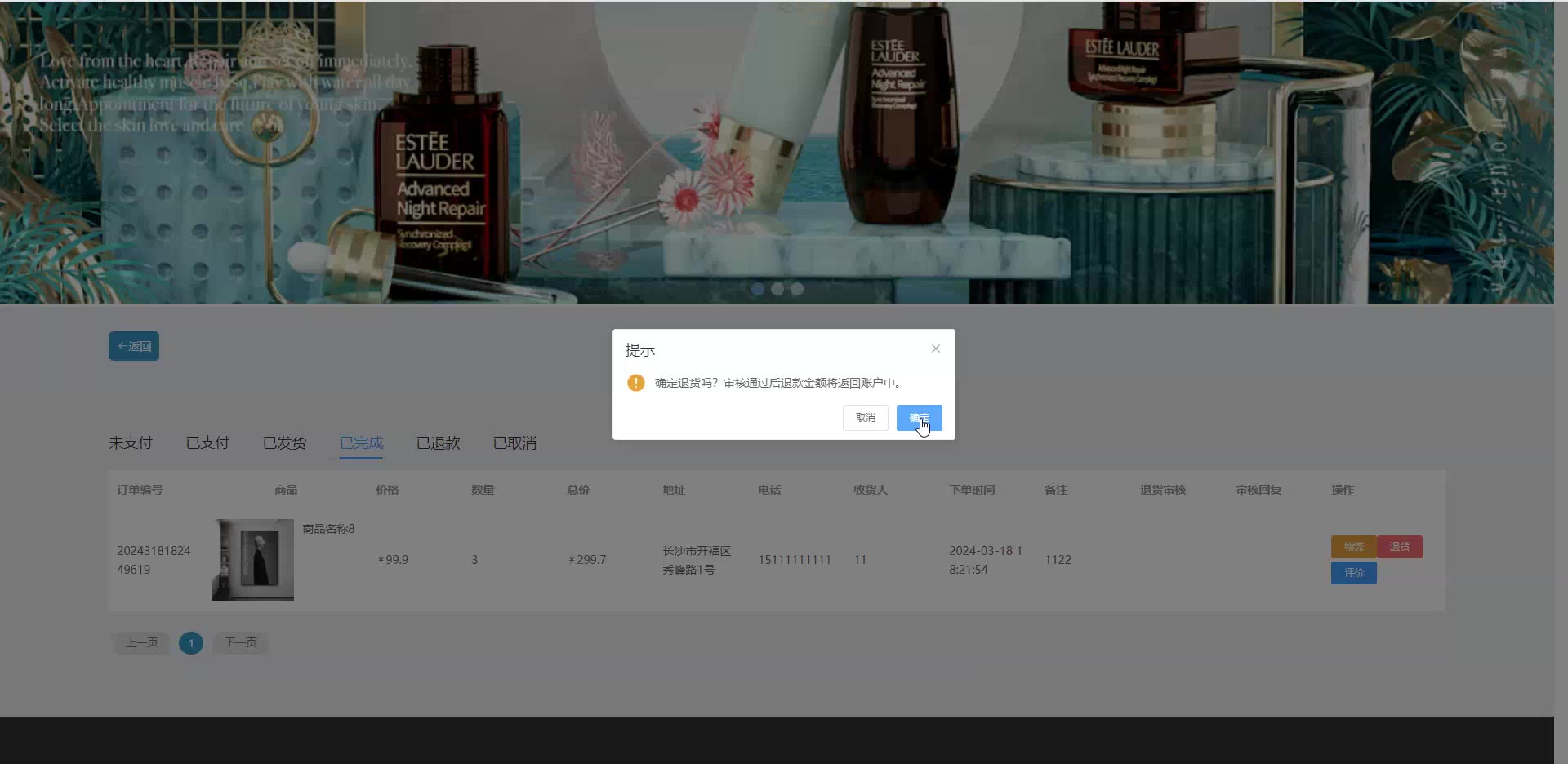Open the 已发货 orders tab
Image resolution: width=1568 pixels, height=764 pixels.
click(x=284, y=442)
